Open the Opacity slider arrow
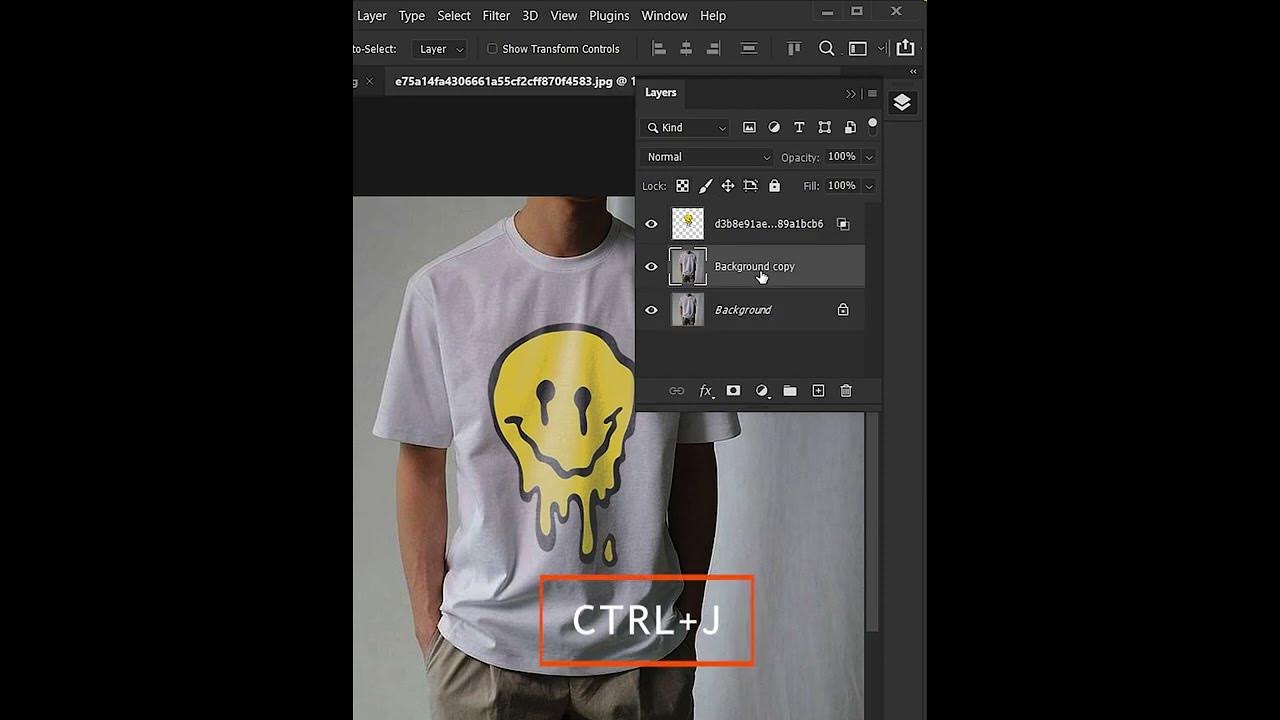Viewport: 1280px width, 720px height. coord(869,157)
